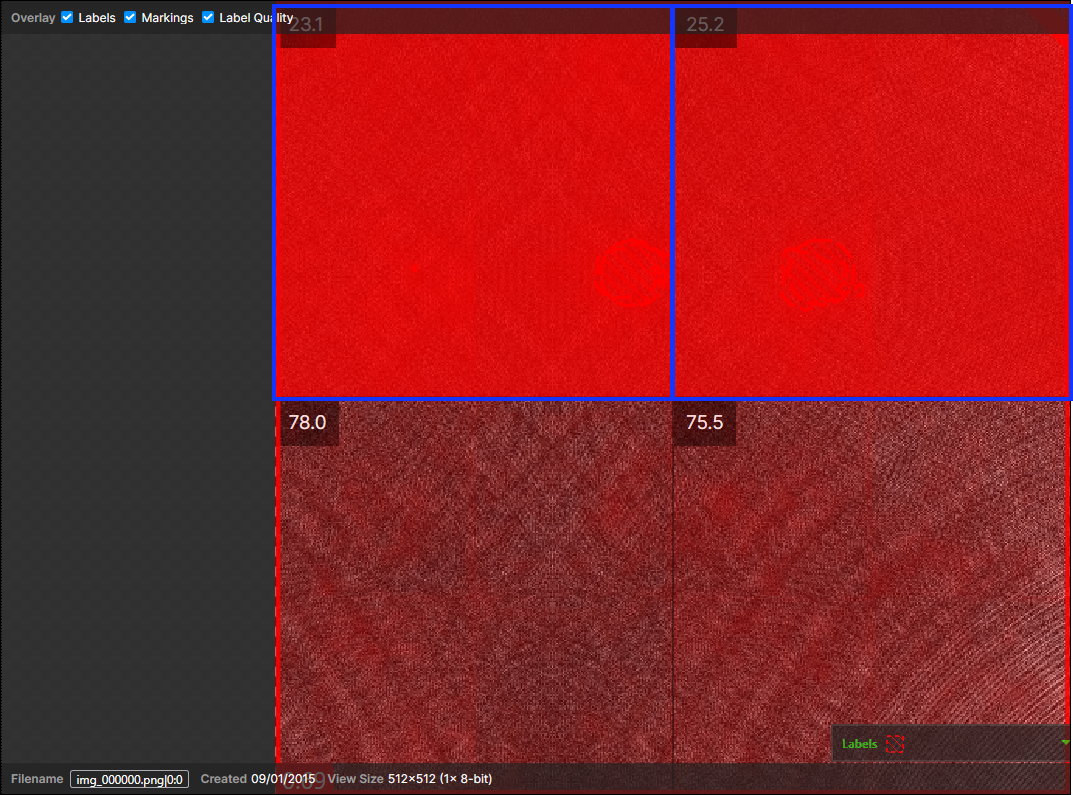This screenshot has width=1073, height=795.
Task: Click the circular marking in the 23.1 tile
Action: pos(628,273)
